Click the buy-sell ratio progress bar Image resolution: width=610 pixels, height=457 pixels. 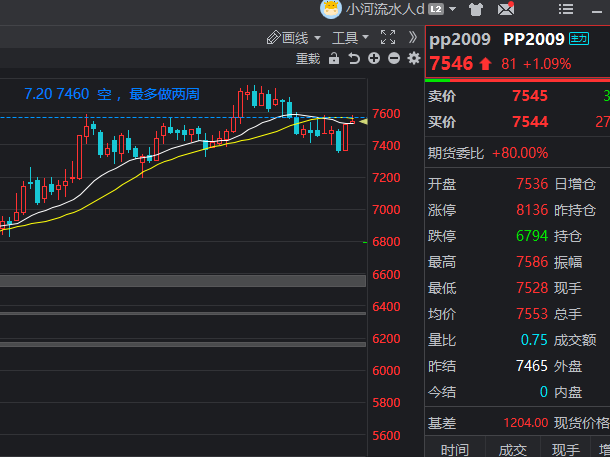point(517,81)
